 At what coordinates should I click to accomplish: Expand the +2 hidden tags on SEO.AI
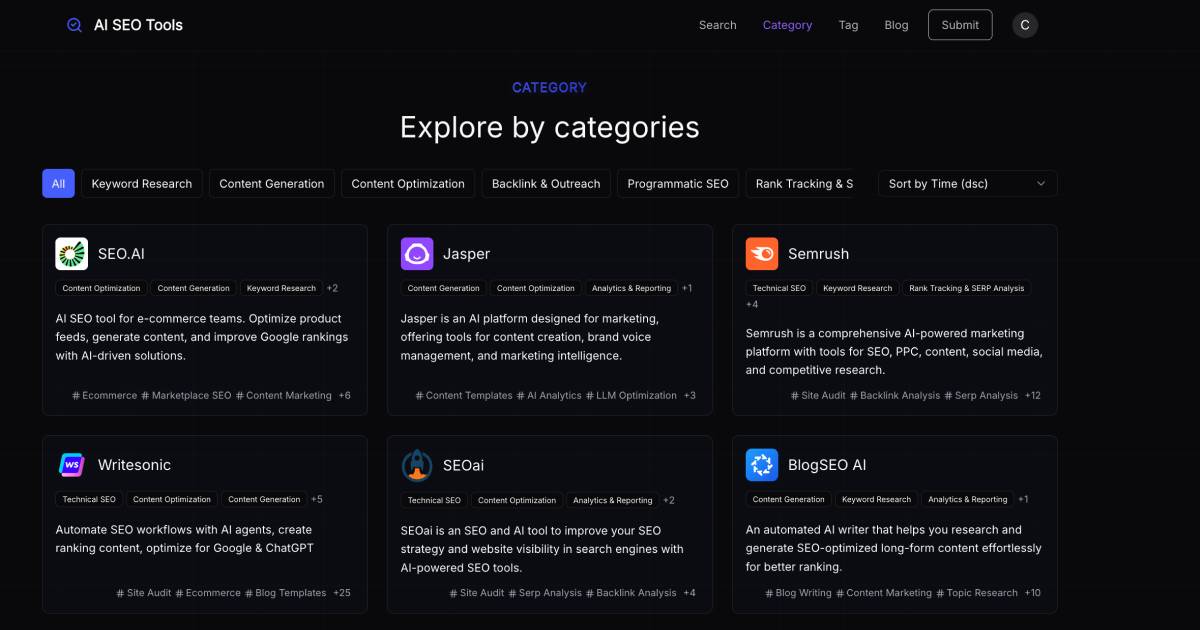tap(332, 288)
